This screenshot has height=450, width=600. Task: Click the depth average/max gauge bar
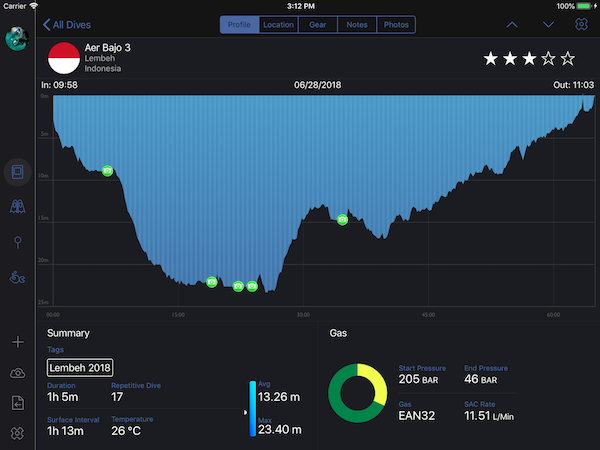click(x=252, y=409)
